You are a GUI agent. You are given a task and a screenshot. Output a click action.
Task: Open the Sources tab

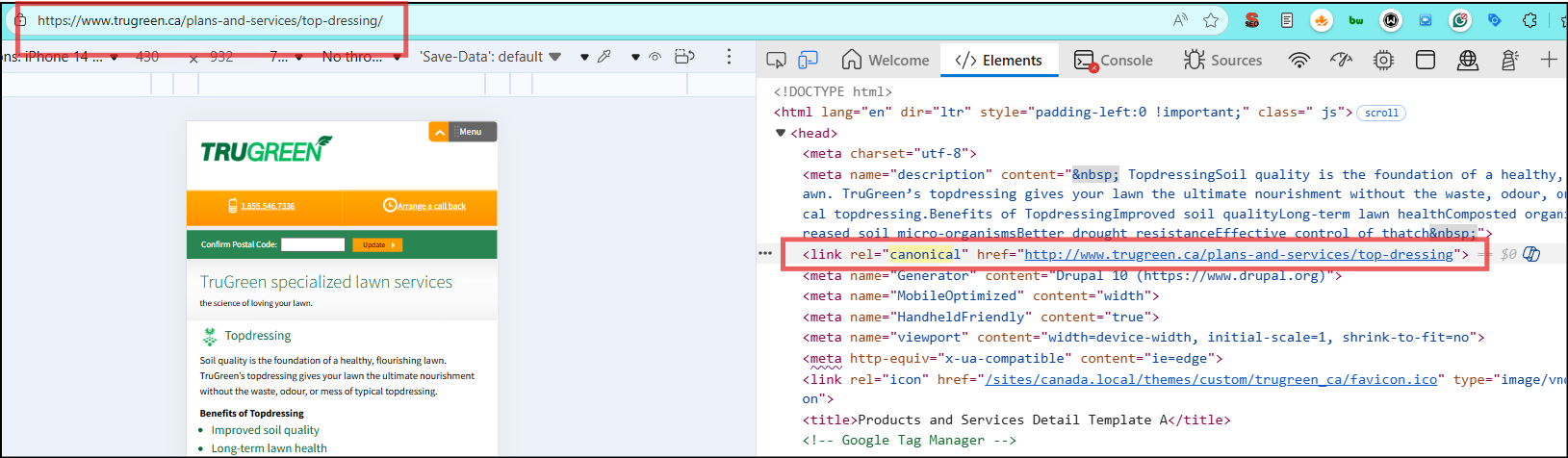(x=1223, y=60)
